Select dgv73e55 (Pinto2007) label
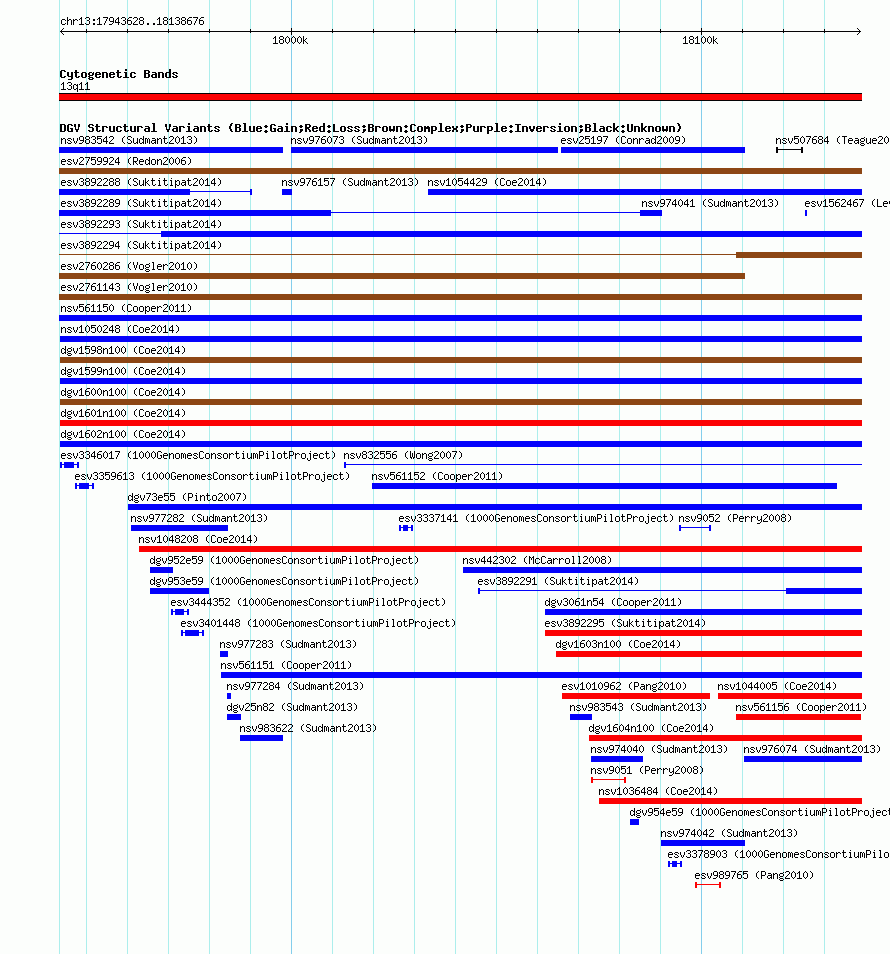890x954 pixels. tap(187, 497)
